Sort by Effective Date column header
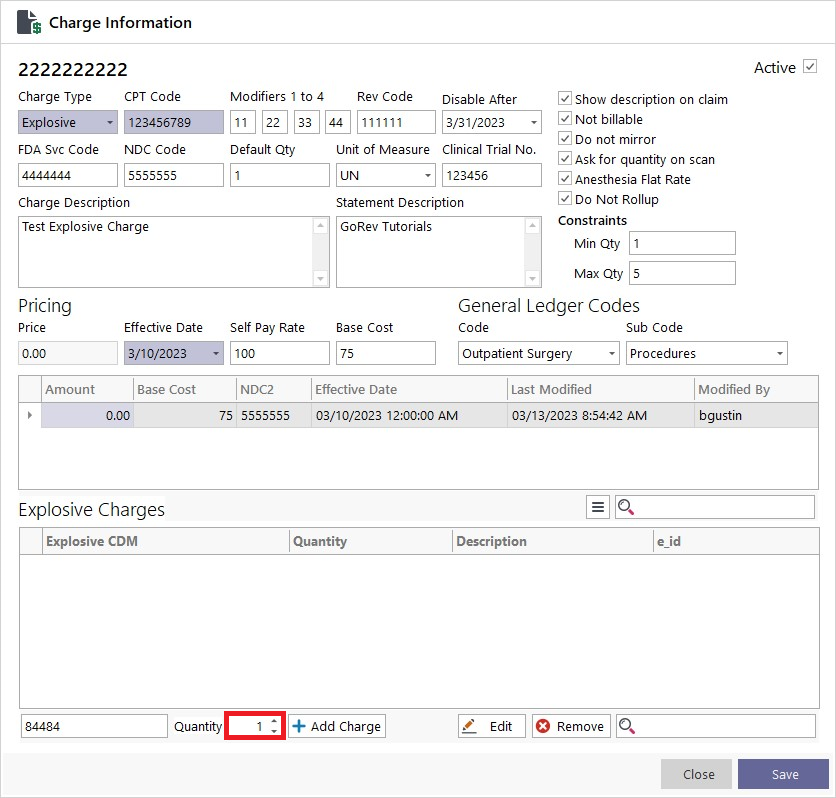The height and width of the screenshot is (798, 836). pyautogui.click(x=409, y=389)
